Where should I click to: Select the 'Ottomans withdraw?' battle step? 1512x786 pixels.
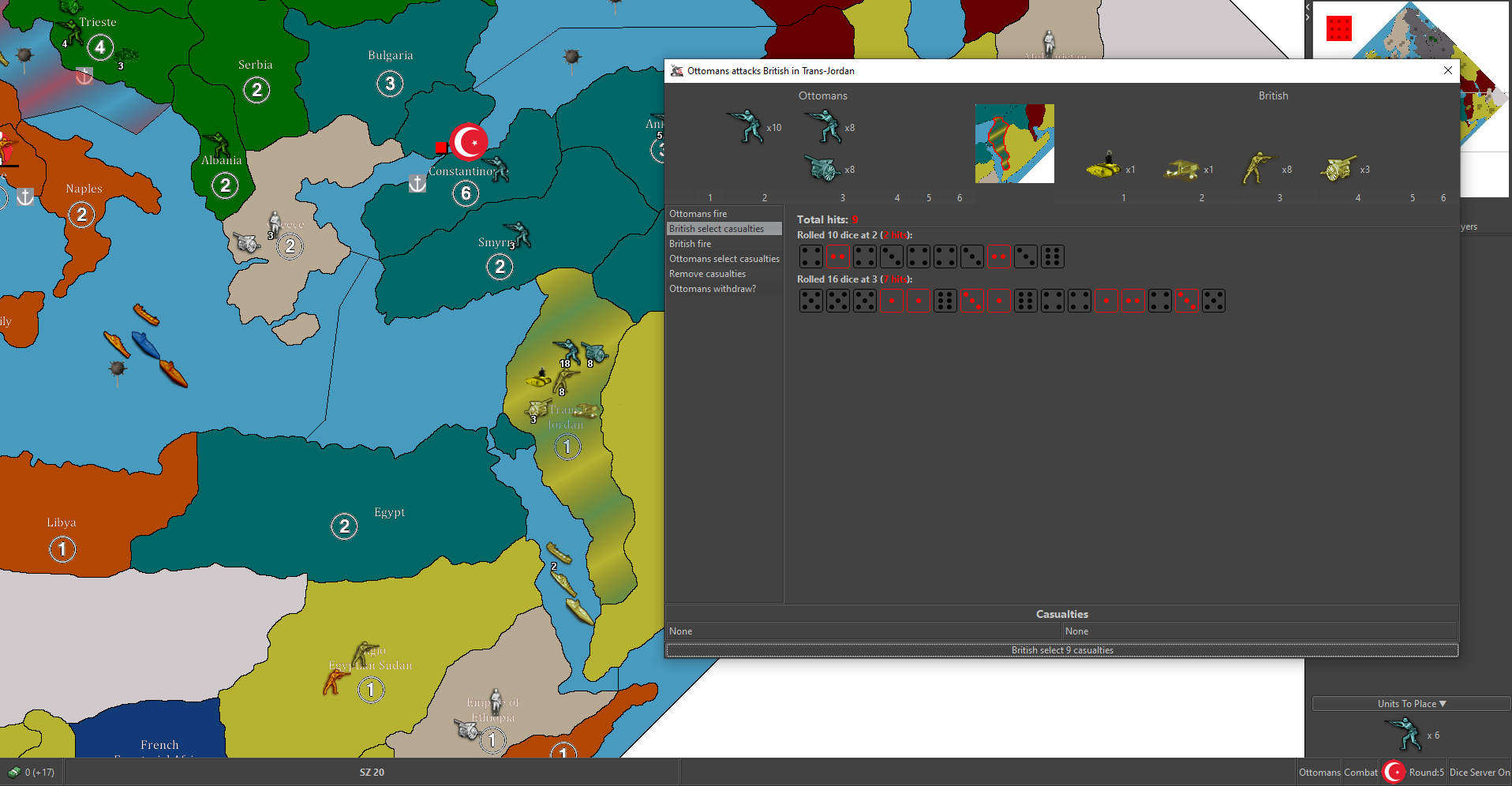(x=724, y=289)
